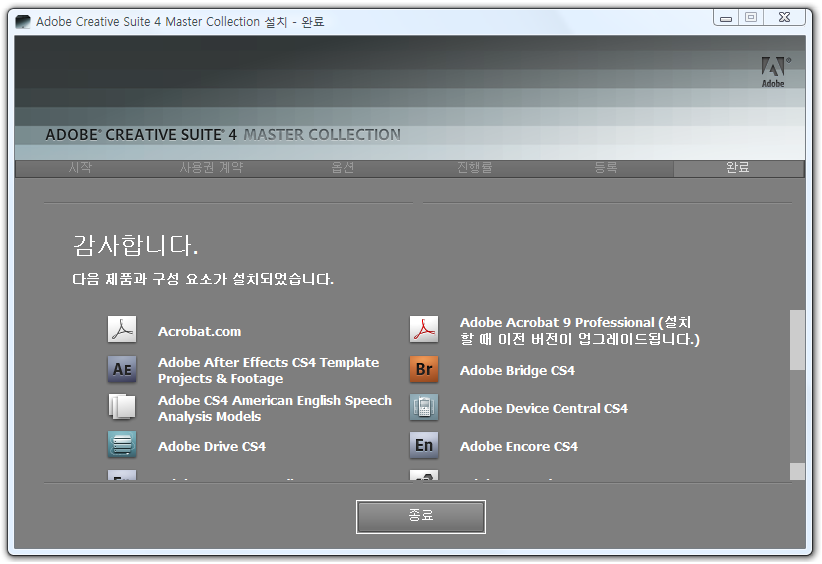Select the 시작 step tab
Viewport: 822px width, 564px height.
[80, 168]
